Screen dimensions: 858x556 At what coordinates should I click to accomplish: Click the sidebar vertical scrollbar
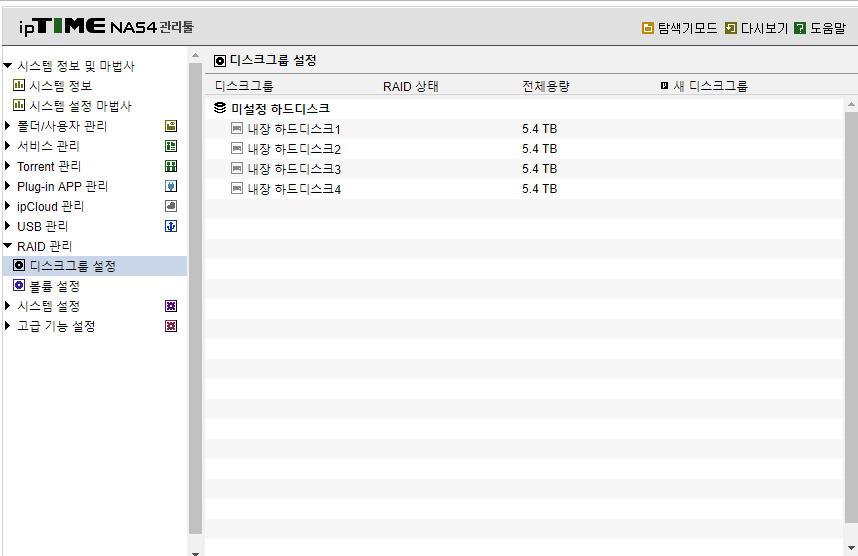coord(195,298)
